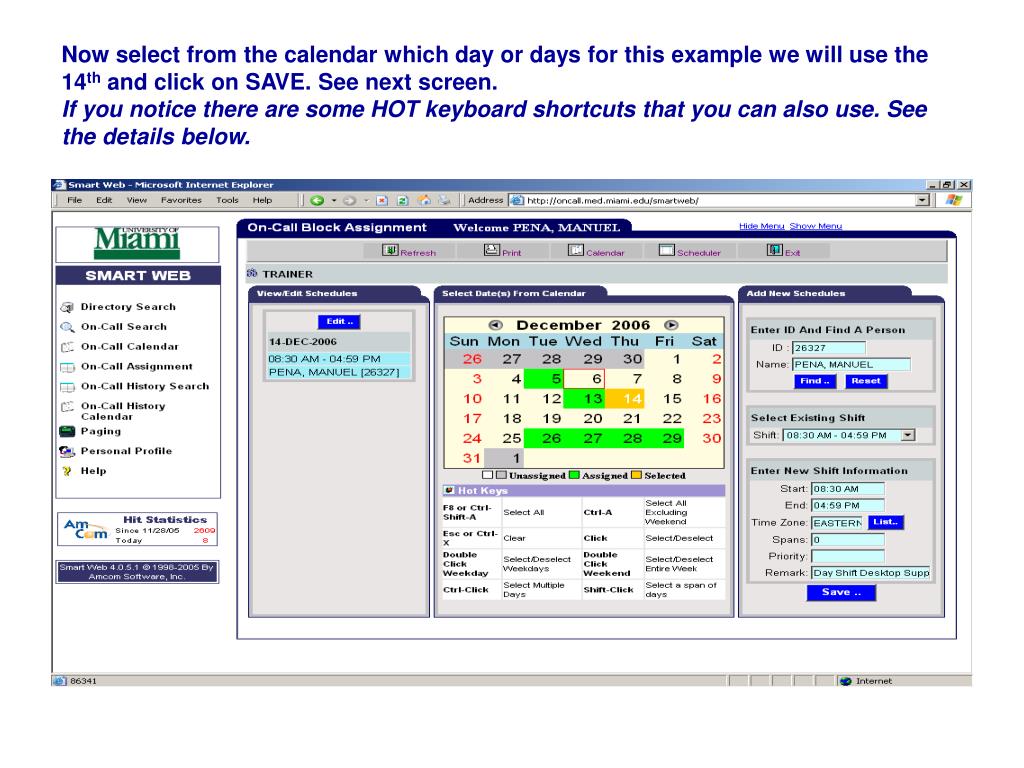Open On-Call Assignment from the sidebar

(x=136, y=366)
